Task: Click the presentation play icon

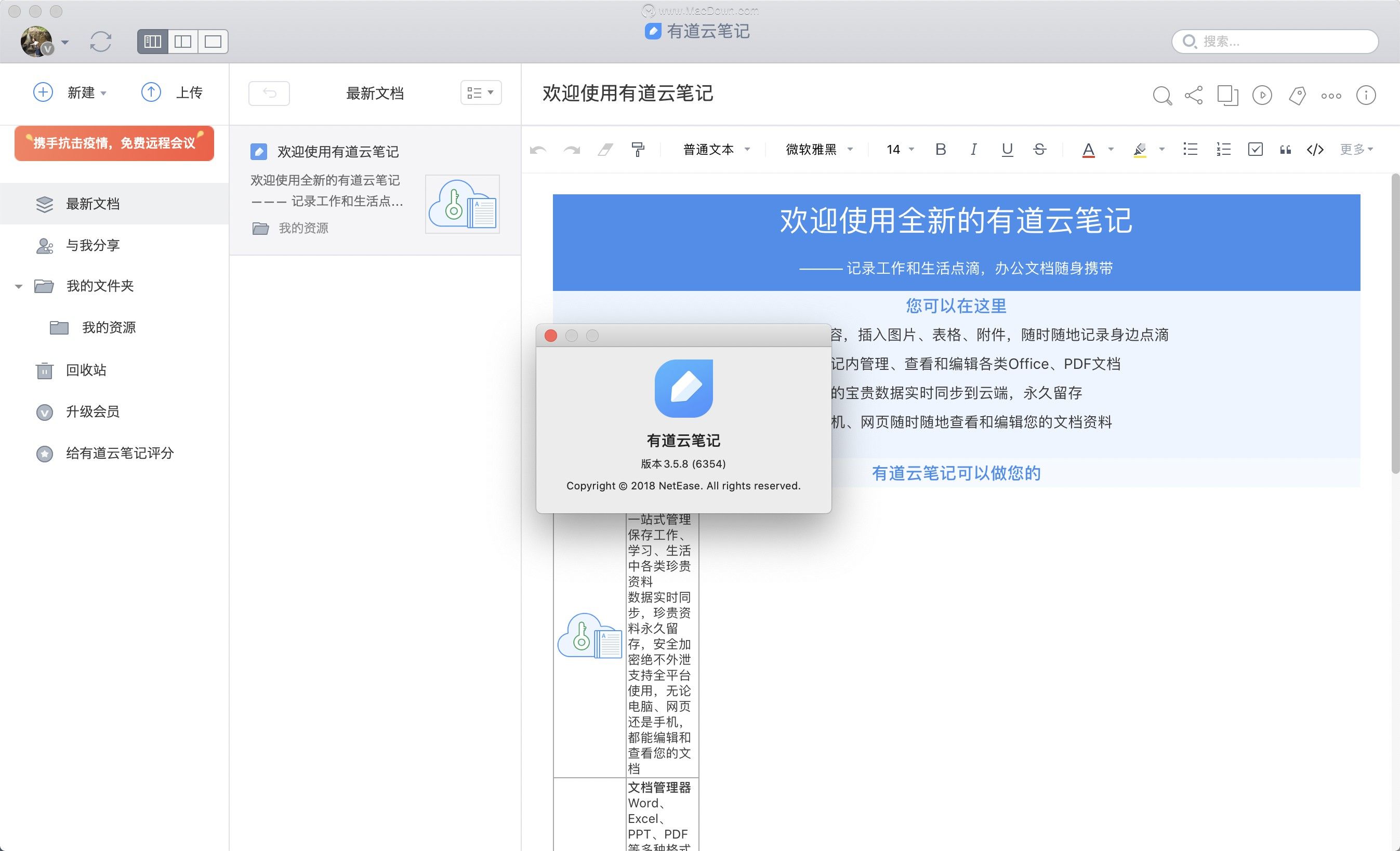Action: [1262, 95]
